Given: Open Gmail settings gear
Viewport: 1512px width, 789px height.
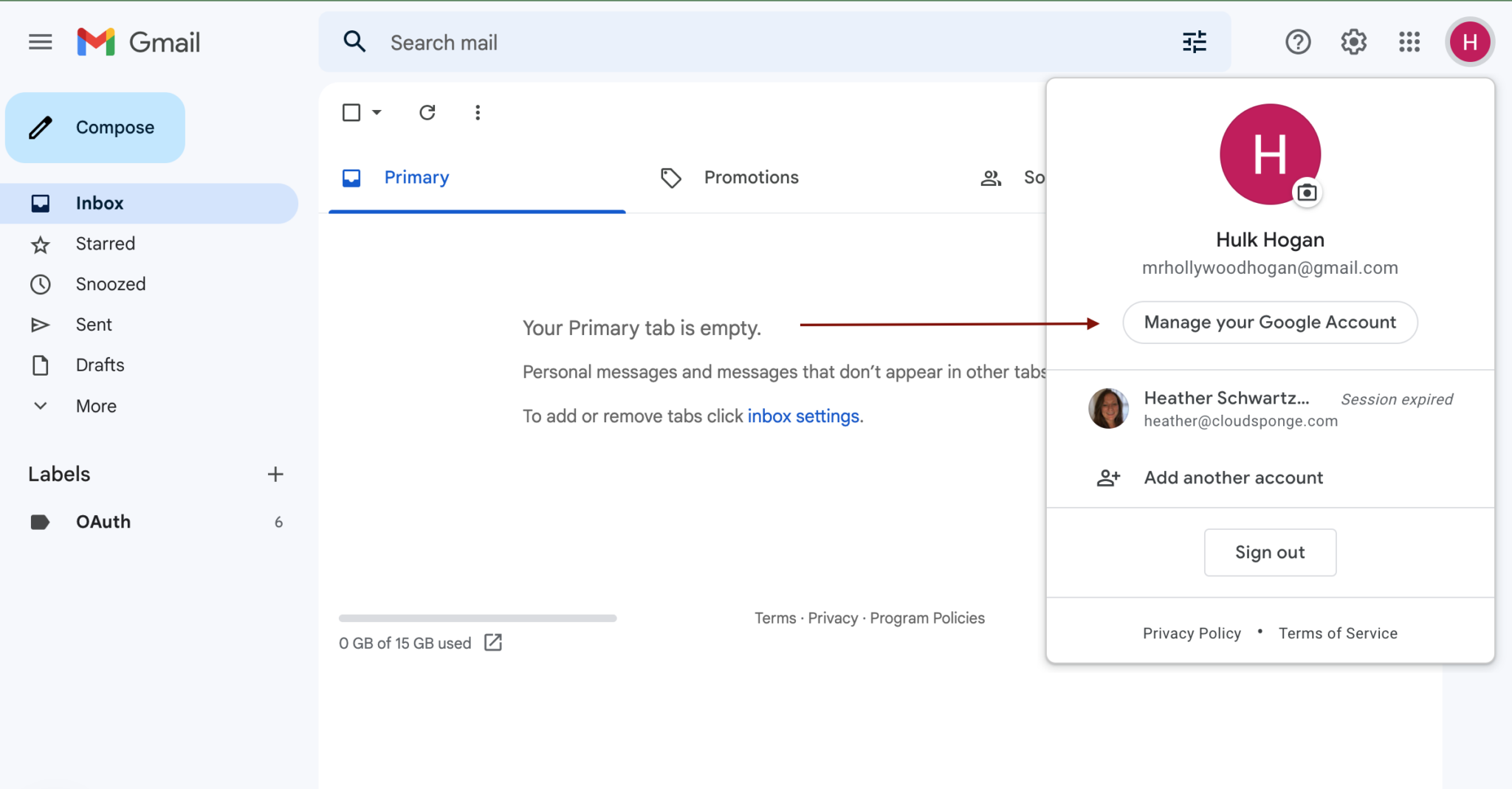Looking at the screenshot, I should 1353,41.
